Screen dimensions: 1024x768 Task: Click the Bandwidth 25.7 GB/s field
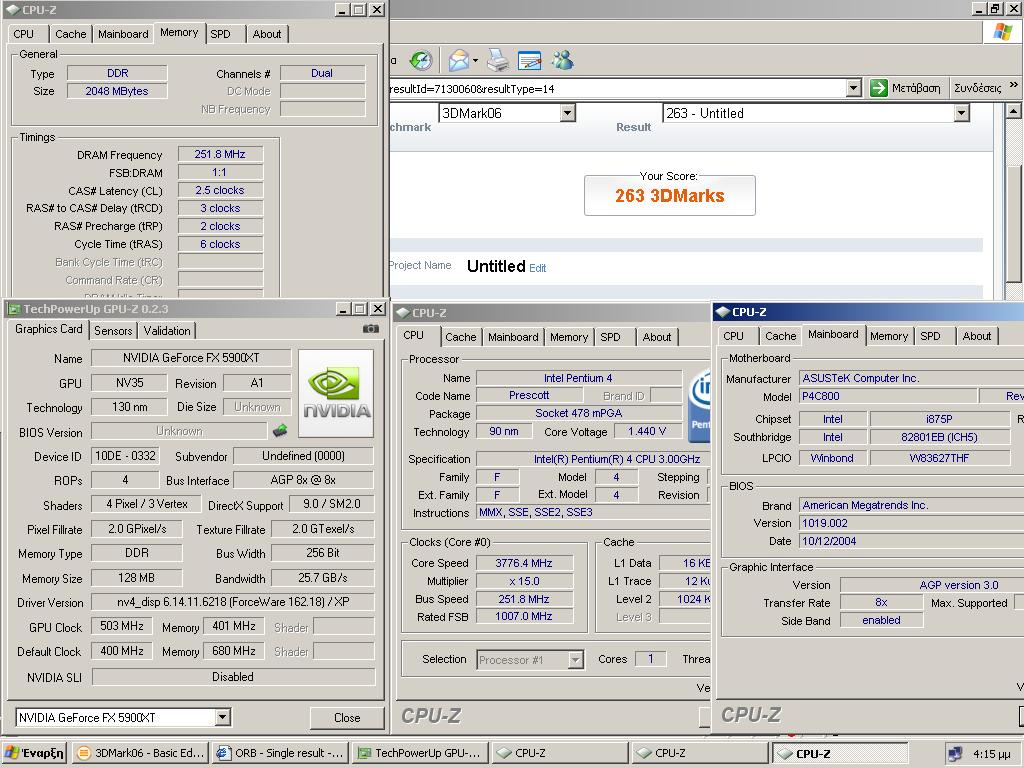tap(323, 577)
